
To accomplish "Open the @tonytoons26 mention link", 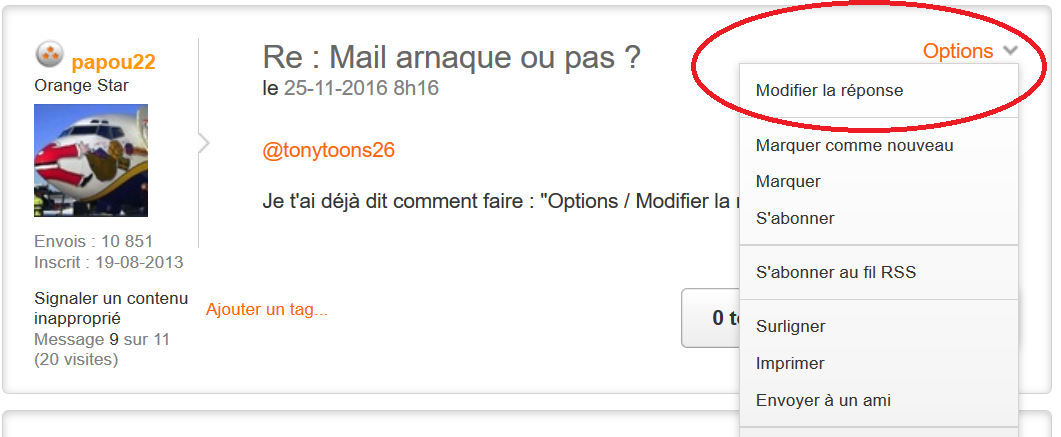I will point(328,150).
